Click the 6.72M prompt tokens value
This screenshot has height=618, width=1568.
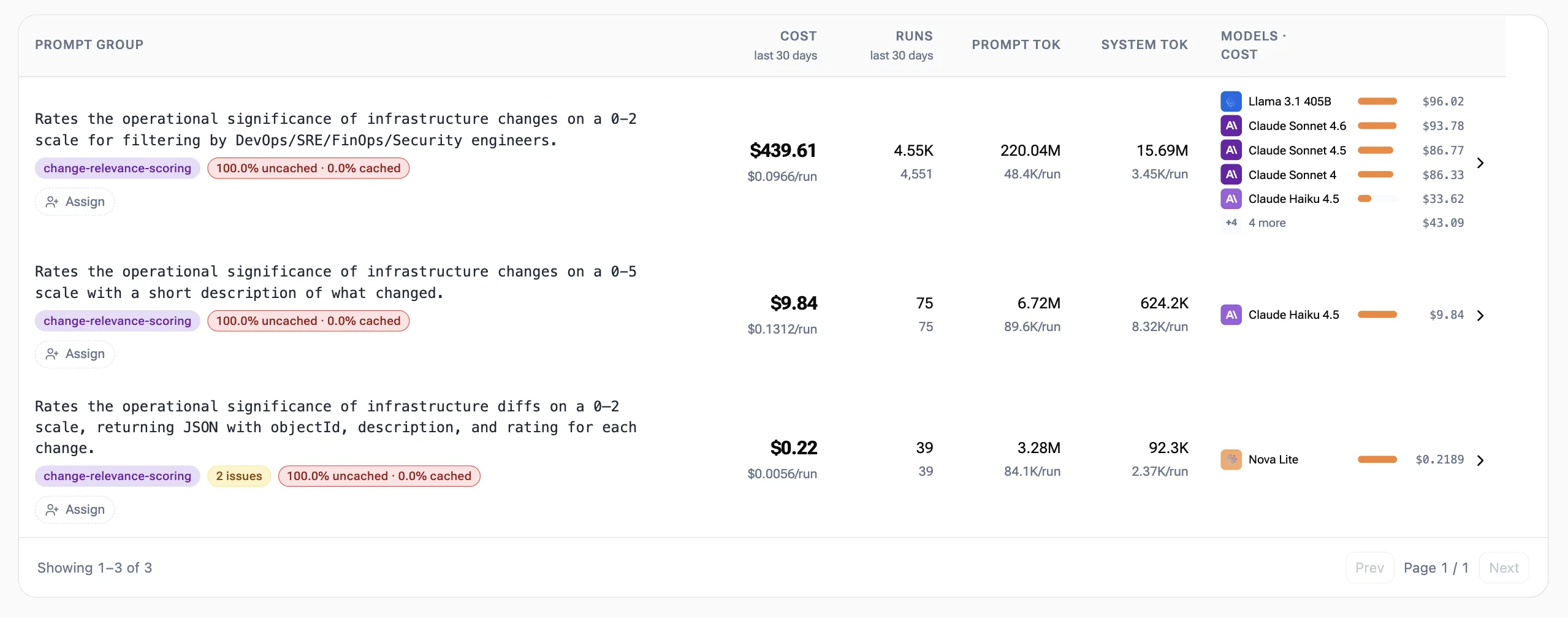pos(1039,303)
